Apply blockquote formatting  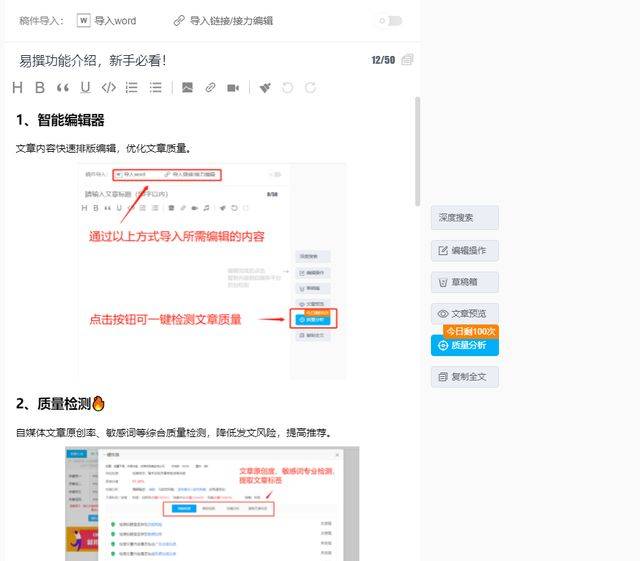tap(63, 88)
